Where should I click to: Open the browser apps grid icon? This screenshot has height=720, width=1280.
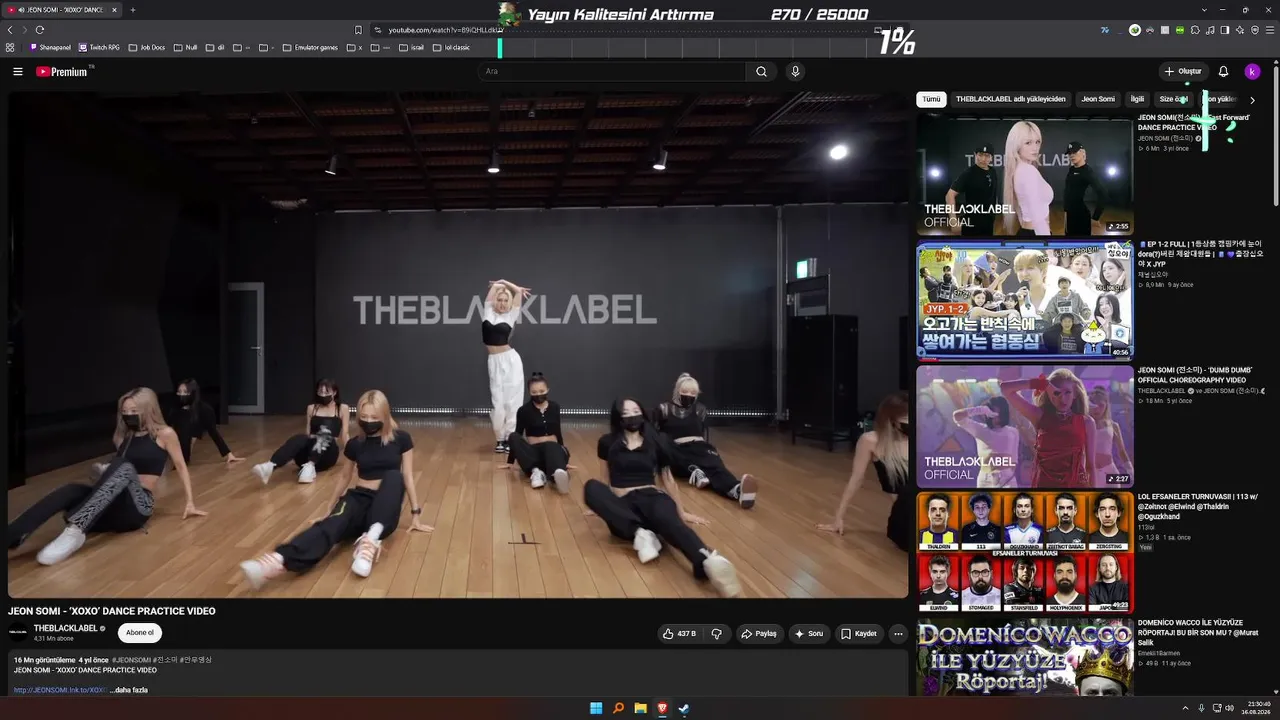[10, 47]
